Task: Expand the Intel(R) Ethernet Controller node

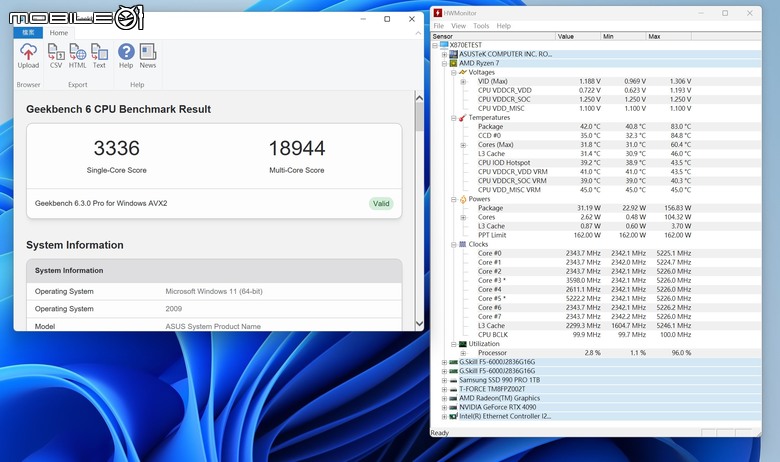Action: [x=444, y=417]
